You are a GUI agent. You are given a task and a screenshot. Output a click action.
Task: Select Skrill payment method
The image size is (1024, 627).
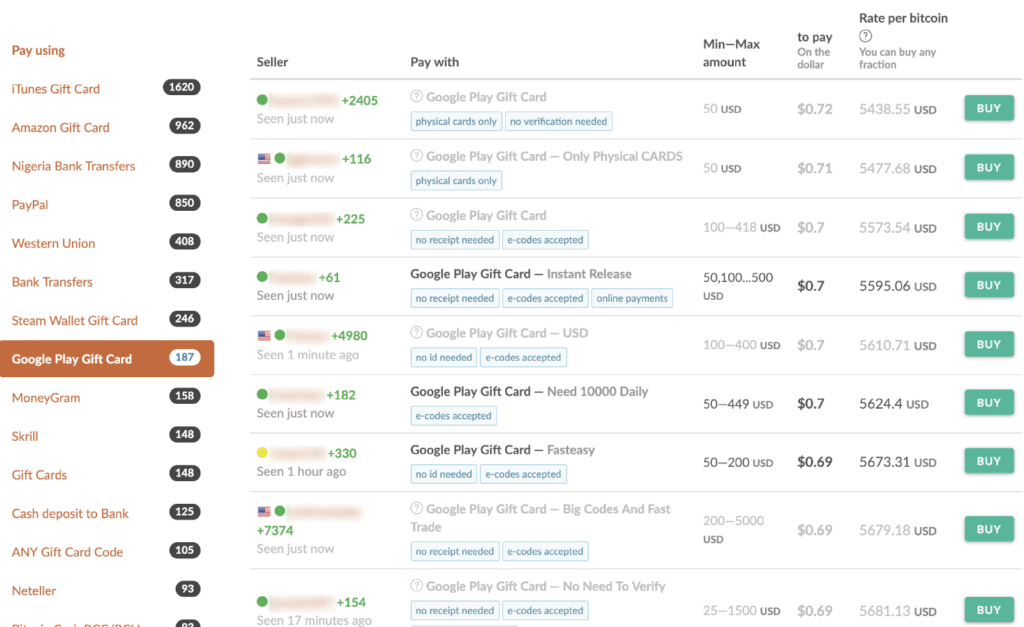click(25, 436)
